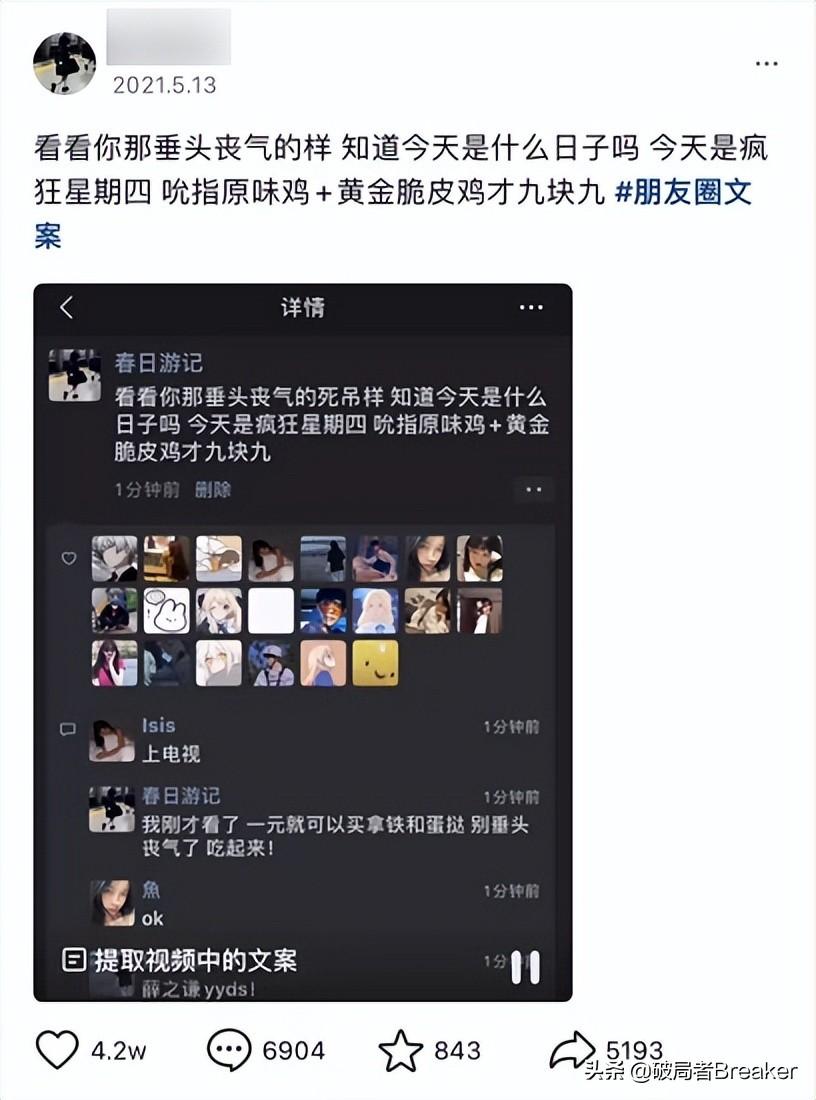Tap the two-dot comment action button
Viewport: 816px width, 1100px height.
click(533, 490)
